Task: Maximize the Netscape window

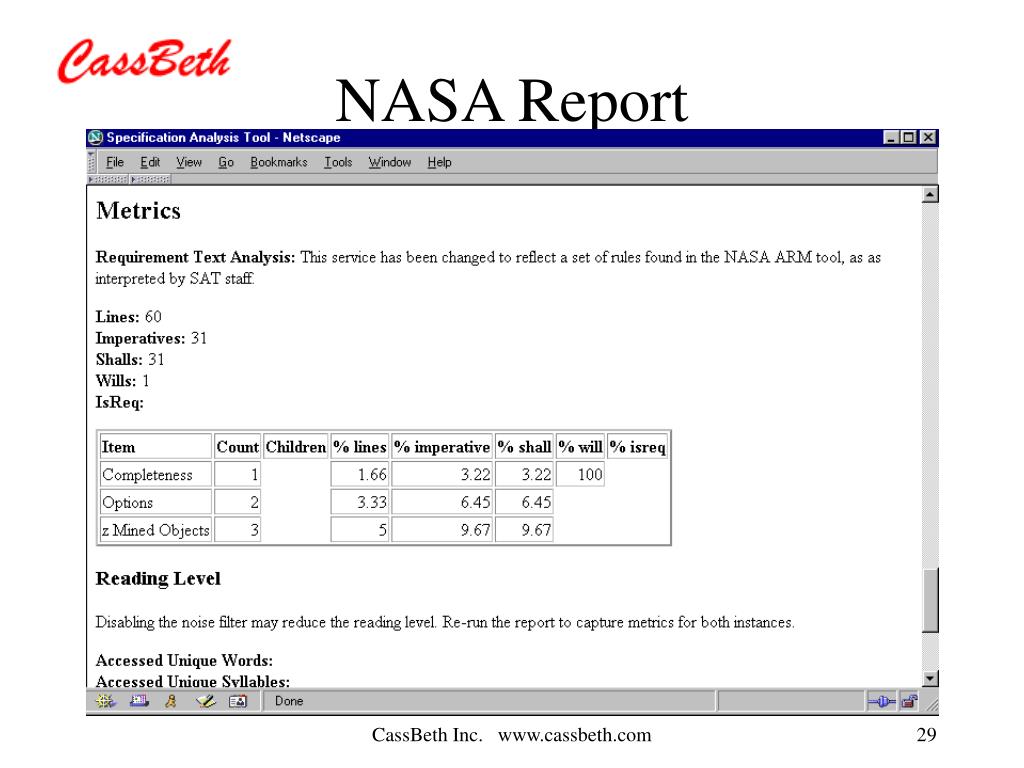Action: tap(908, 137)
